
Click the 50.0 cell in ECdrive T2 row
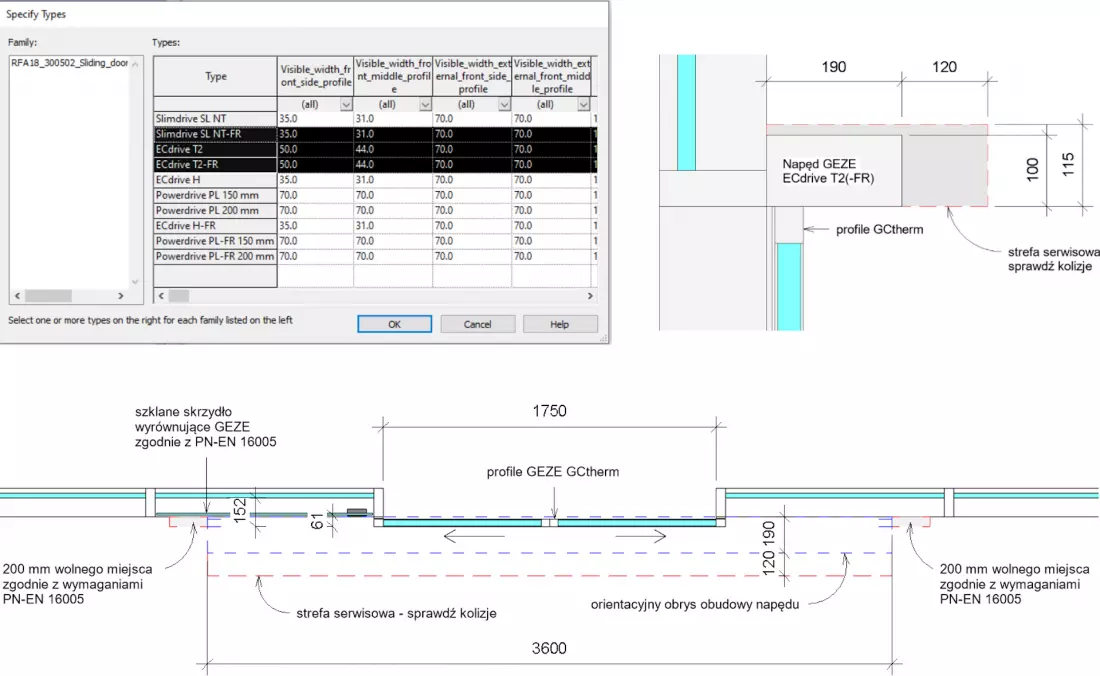[316, 149]
